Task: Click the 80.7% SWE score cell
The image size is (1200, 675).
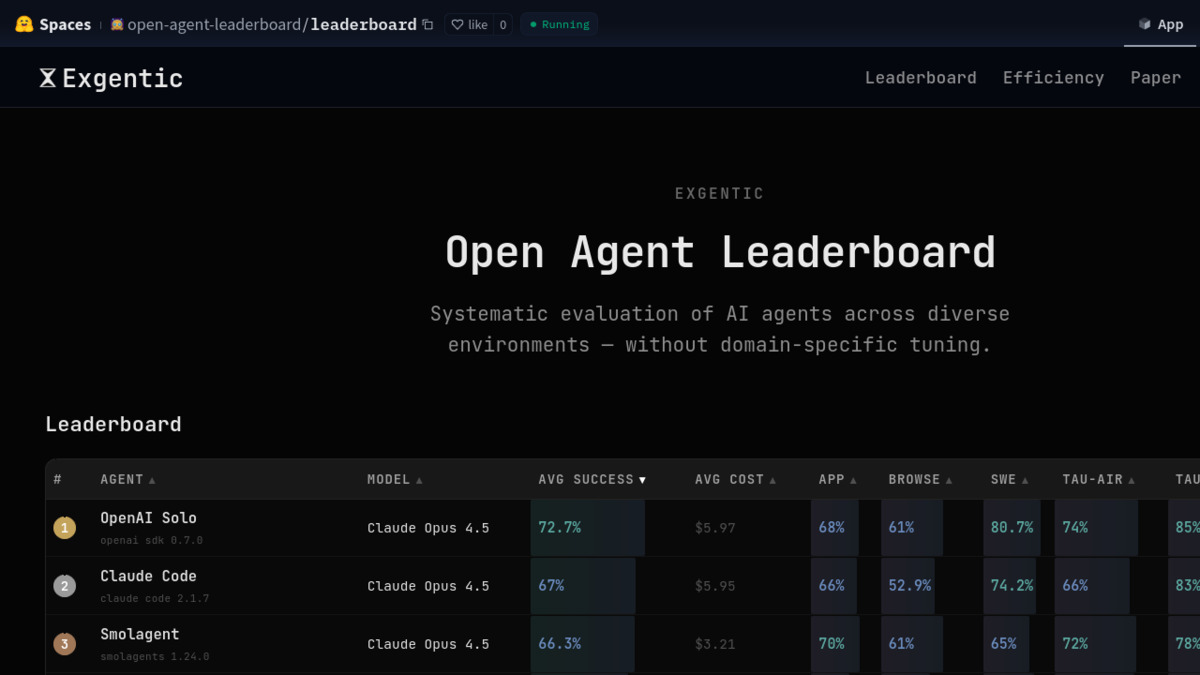Action: point(1012,527)
